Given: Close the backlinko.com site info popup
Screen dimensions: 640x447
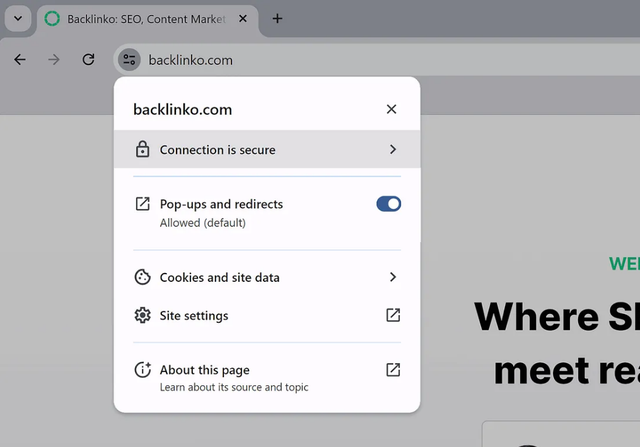Looking at the screenshot, I should tap(391, 109).
